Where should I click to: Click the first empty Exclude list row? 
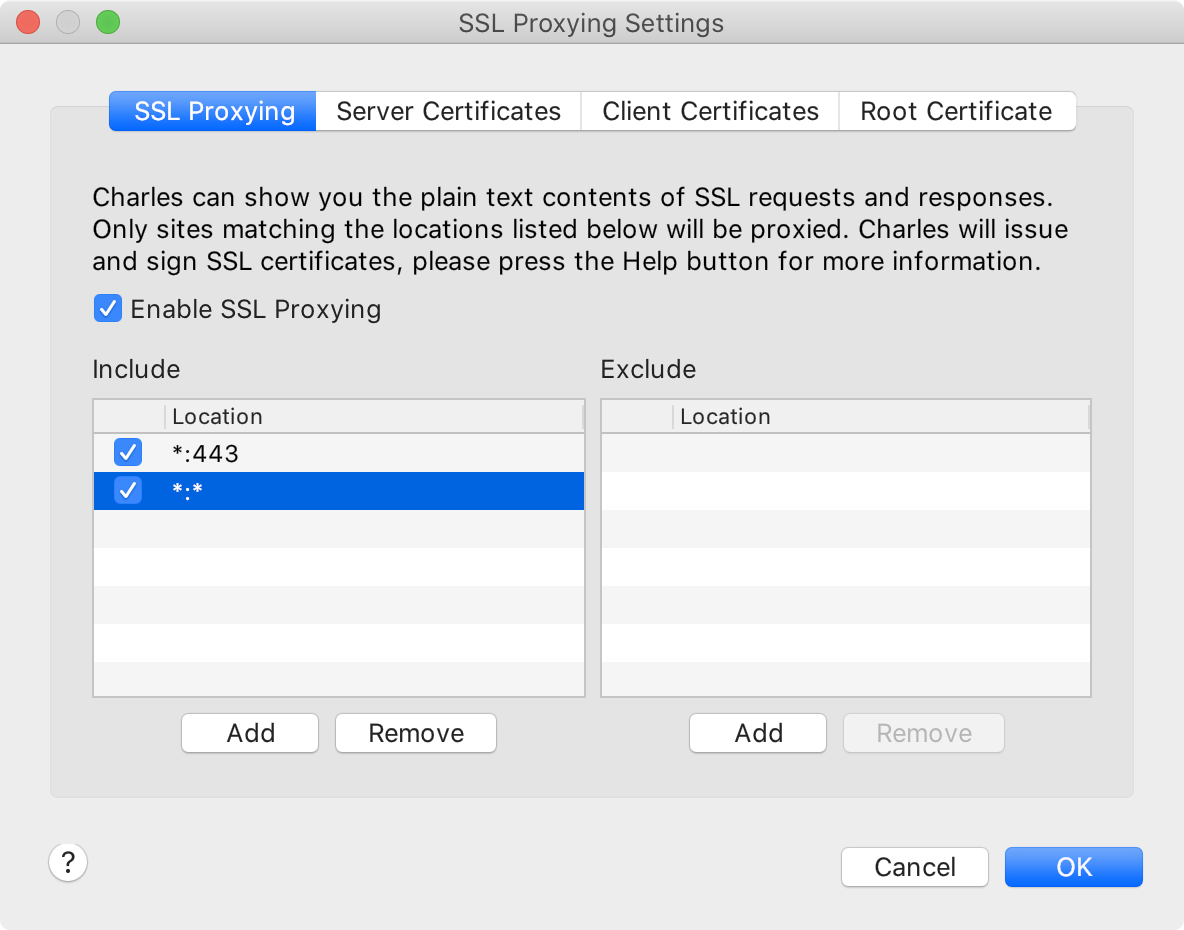[x=845, y=453]
